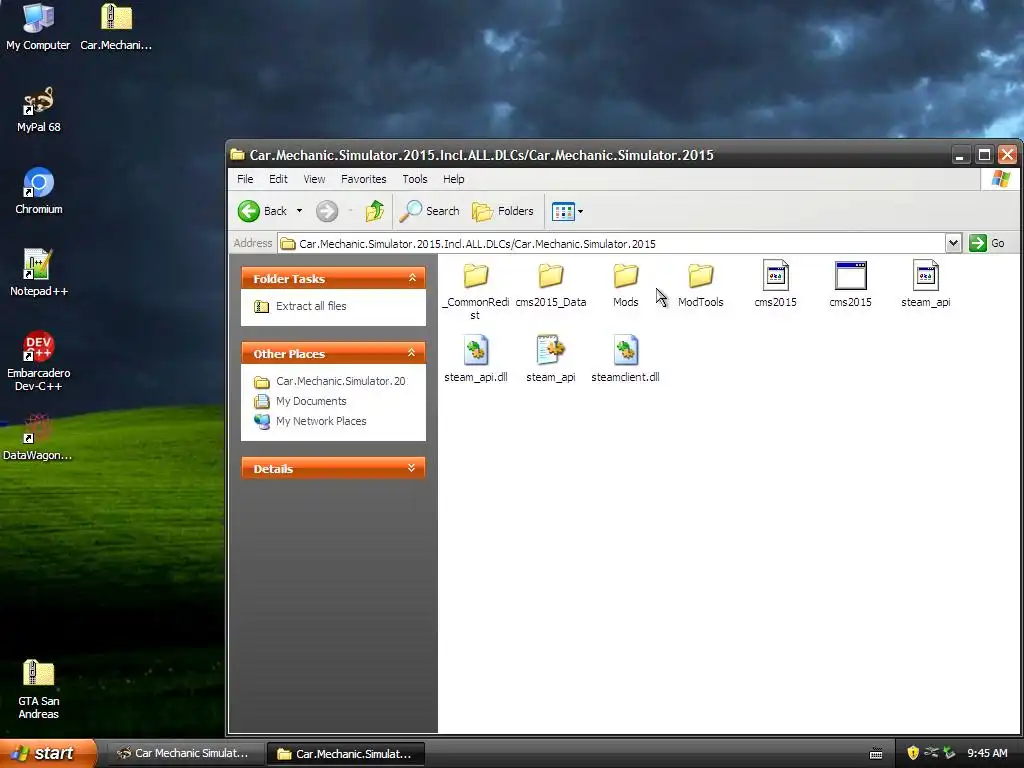
Task: Select the steam_api notepad file in second row
Action: point(551,359)
